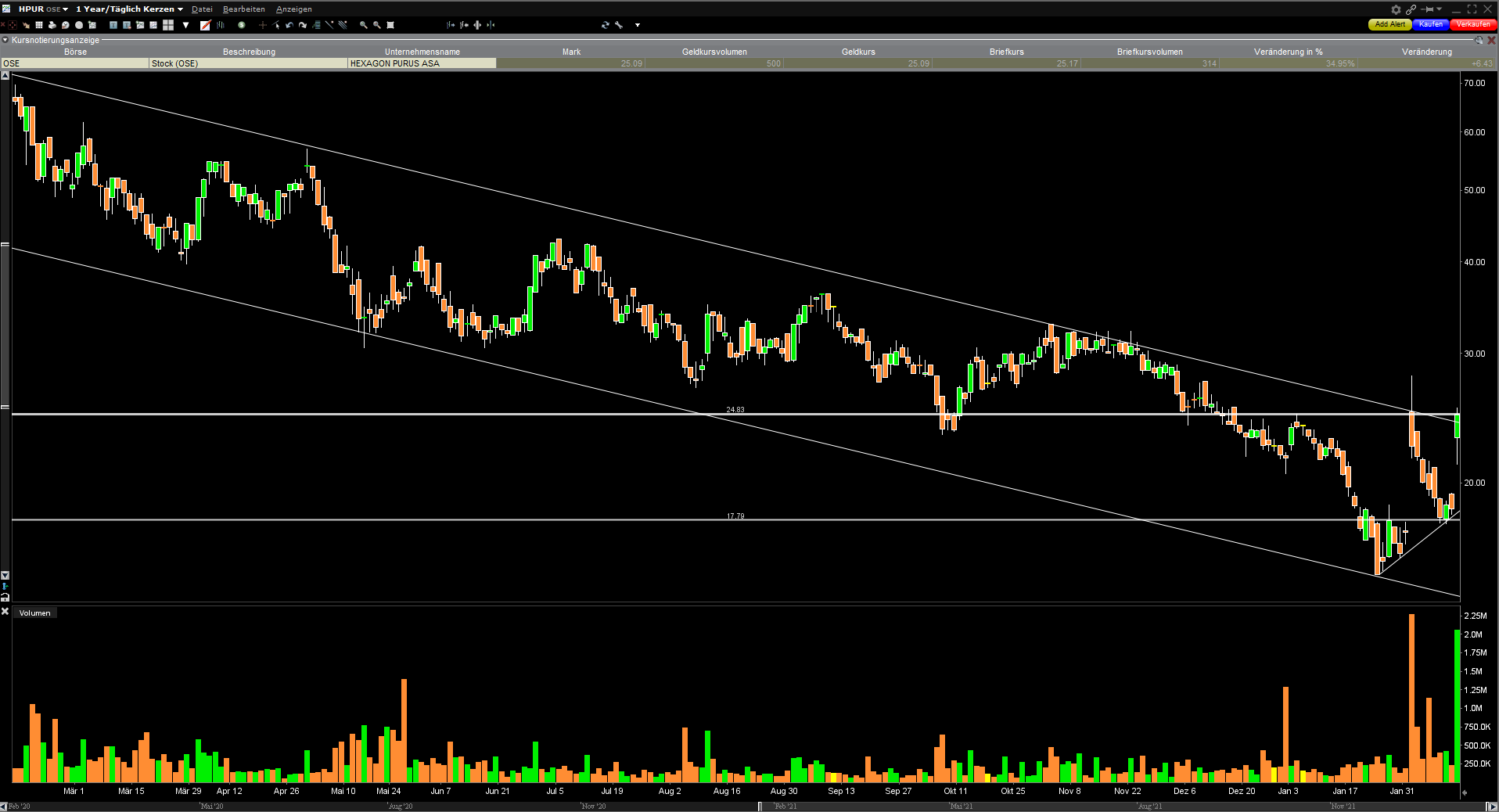Screen dimensions: 1499x812
Task: Toggle the chart lock icon
Action: (x=5, y=598)
